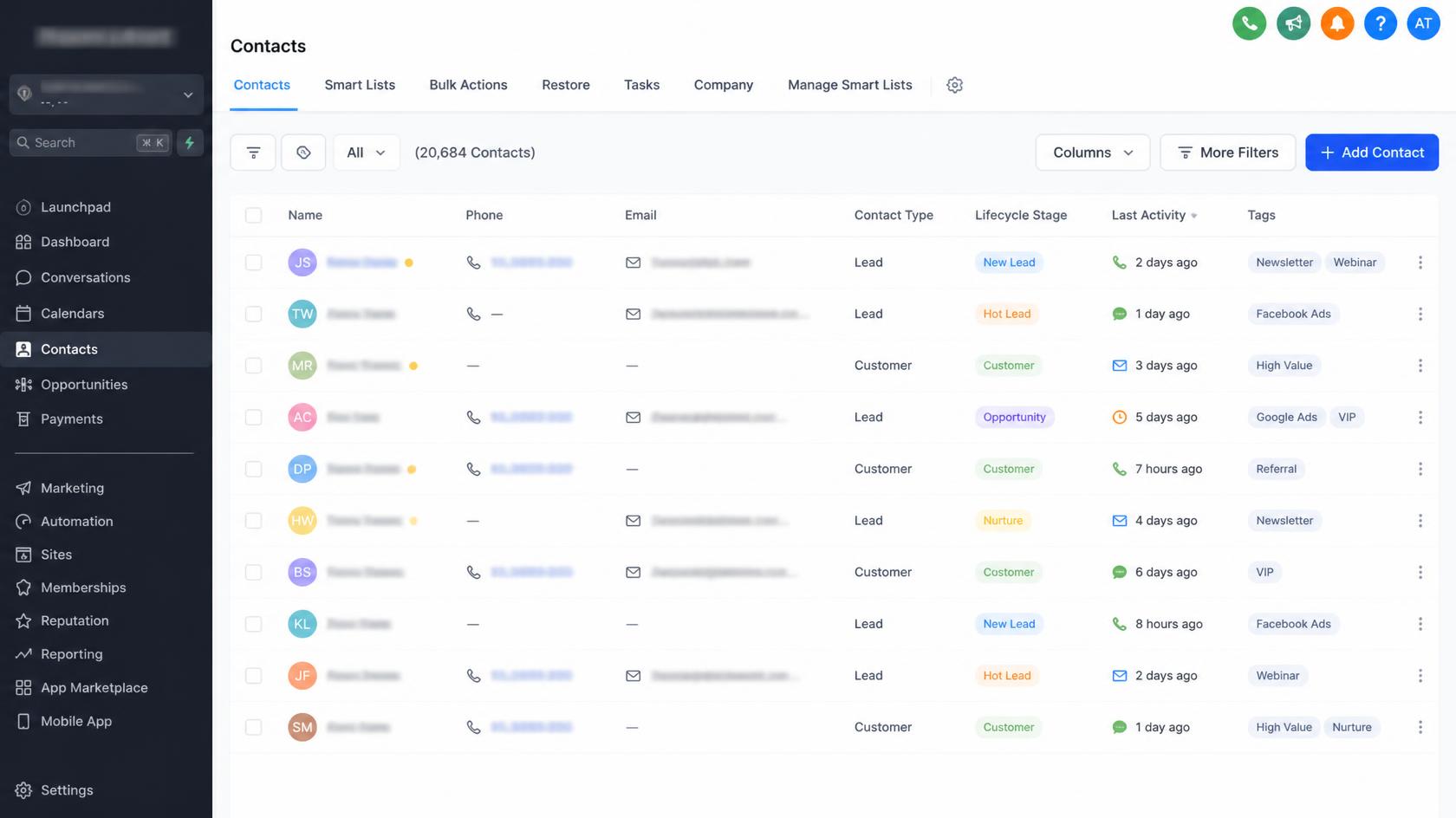Sort by Last Activity column header
This screenshot has height=818, width=1456.
1154,215
